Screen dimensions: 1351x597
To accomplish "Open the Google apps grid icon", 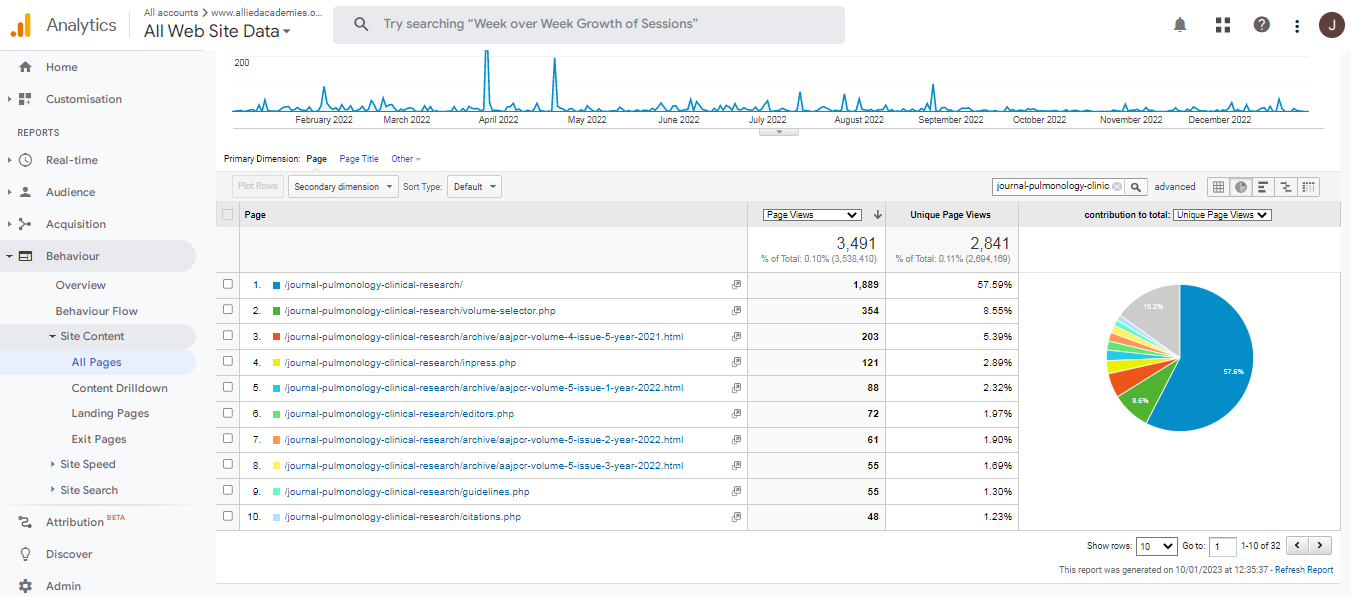I will (x=1222, y=25).
